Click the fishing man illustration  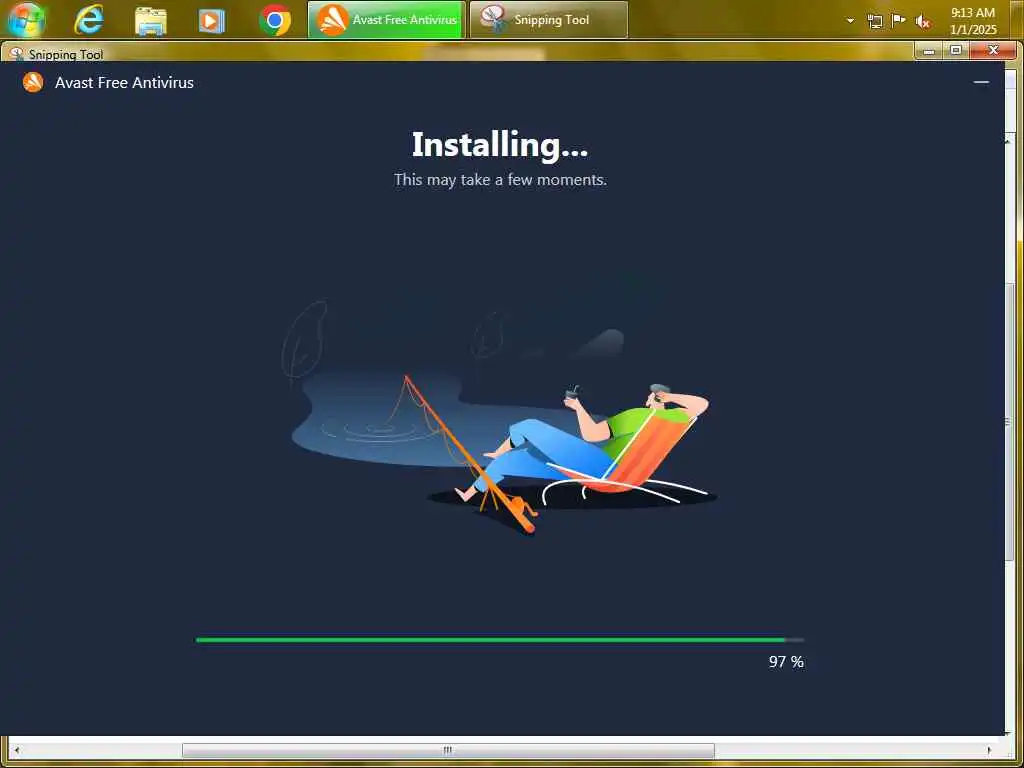tap(500, 418)
